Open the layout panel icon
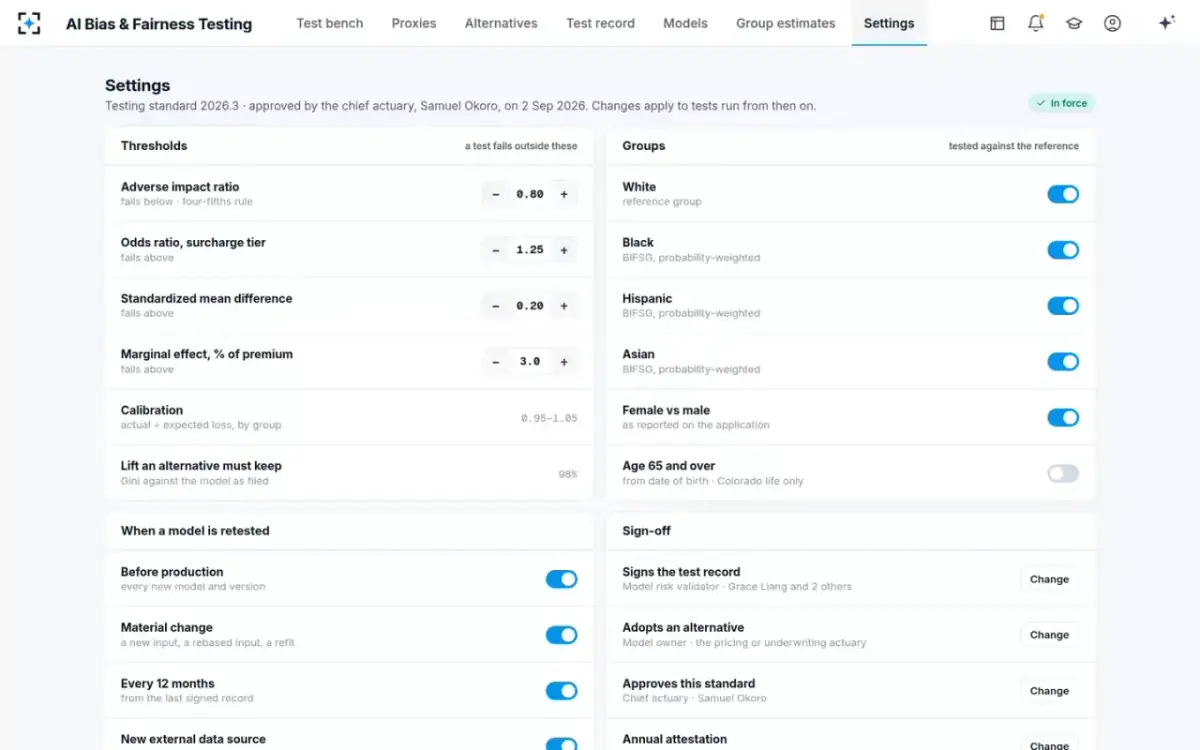The height and width of the screenshot is (750, 1200). tap(997, 23)
